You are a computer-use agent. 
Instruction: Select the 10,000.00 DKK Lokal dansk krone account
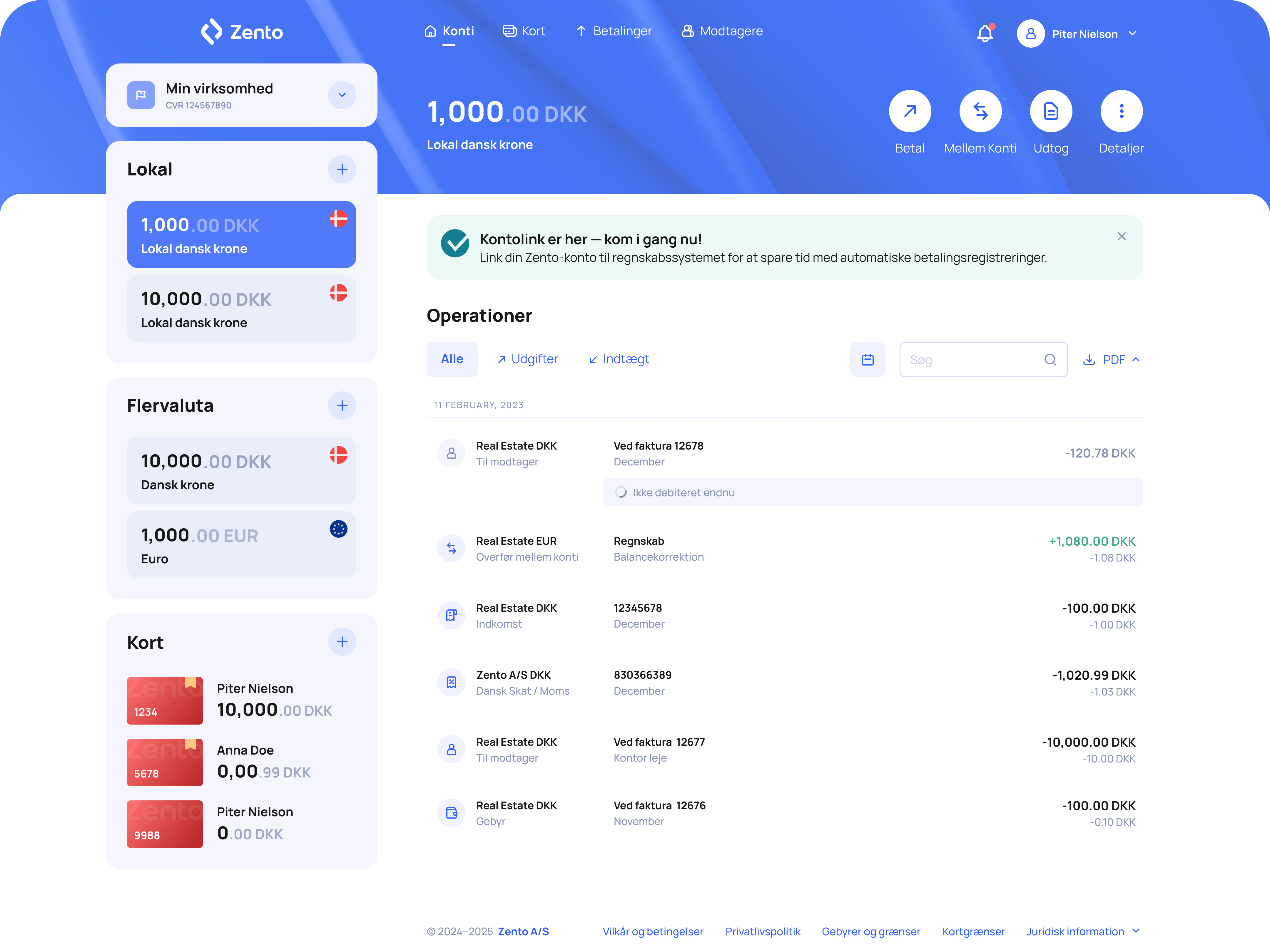click(x=241, y=308)
